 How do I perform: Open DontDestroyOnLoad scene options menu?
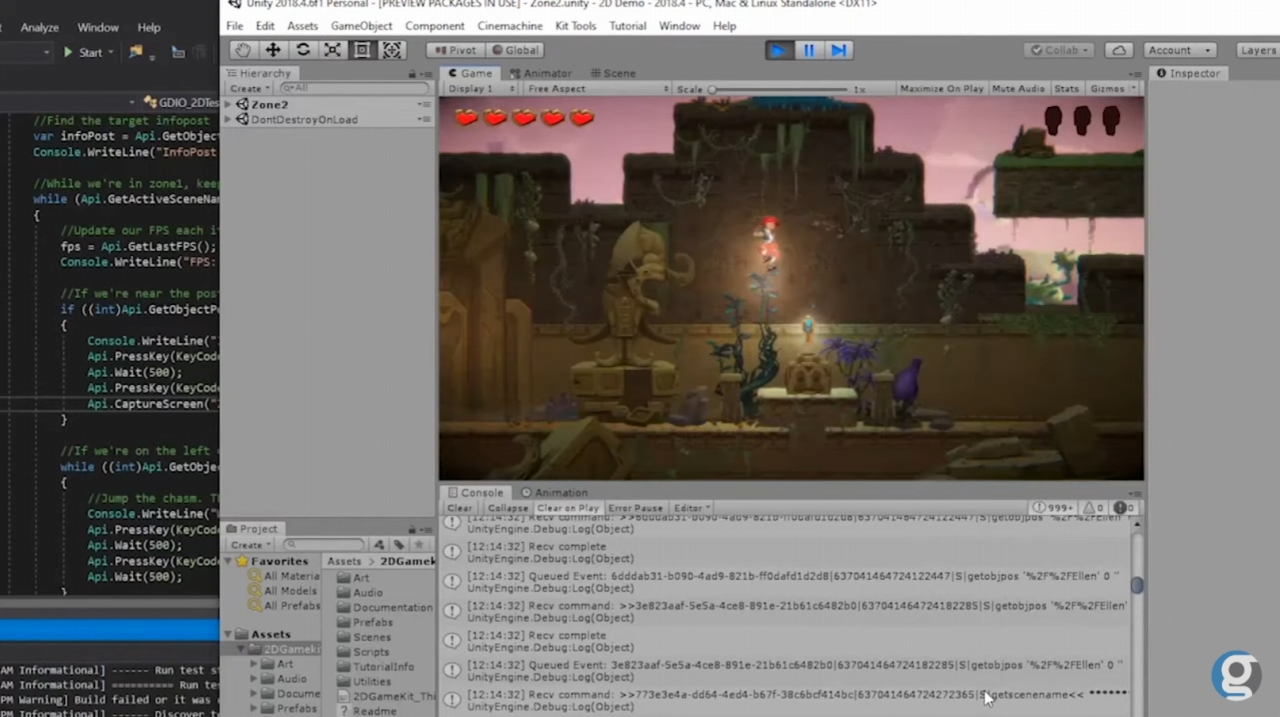424,119
